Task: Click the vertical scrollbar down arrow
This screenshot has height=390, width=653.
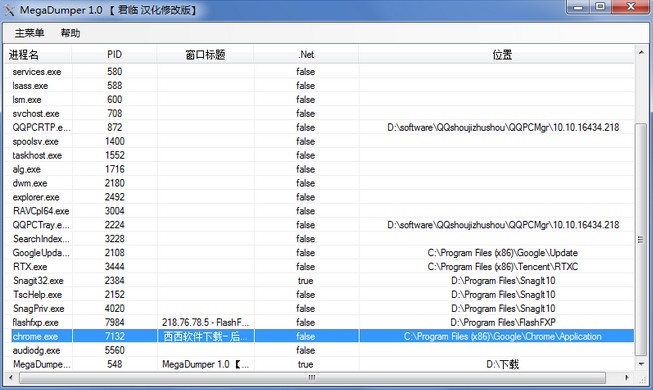Action: 641,364
